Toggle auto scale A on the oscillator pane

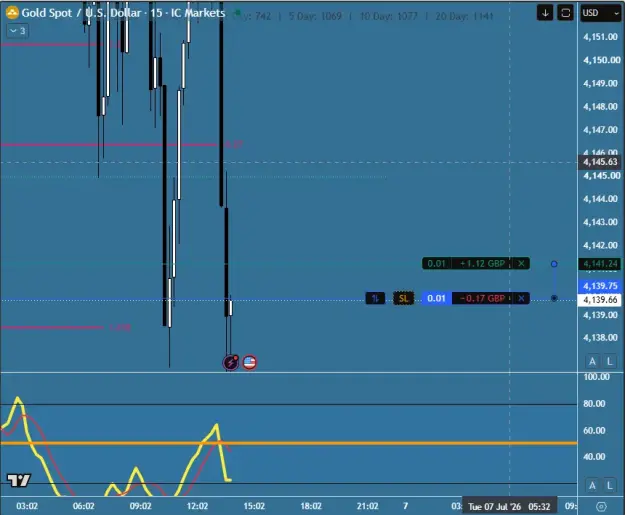pyautogui.click(x=592, y=485)
